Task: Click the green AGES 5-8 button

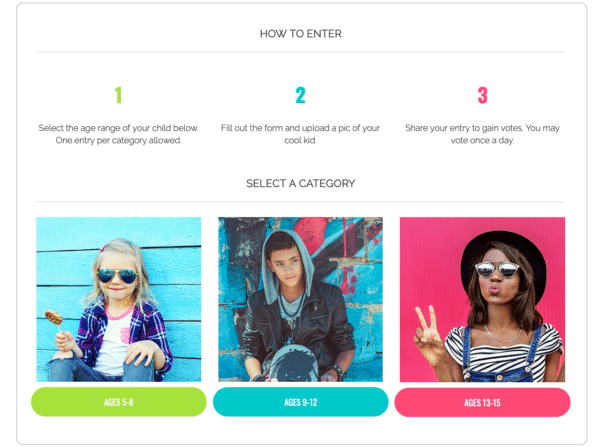Action: 119,402
